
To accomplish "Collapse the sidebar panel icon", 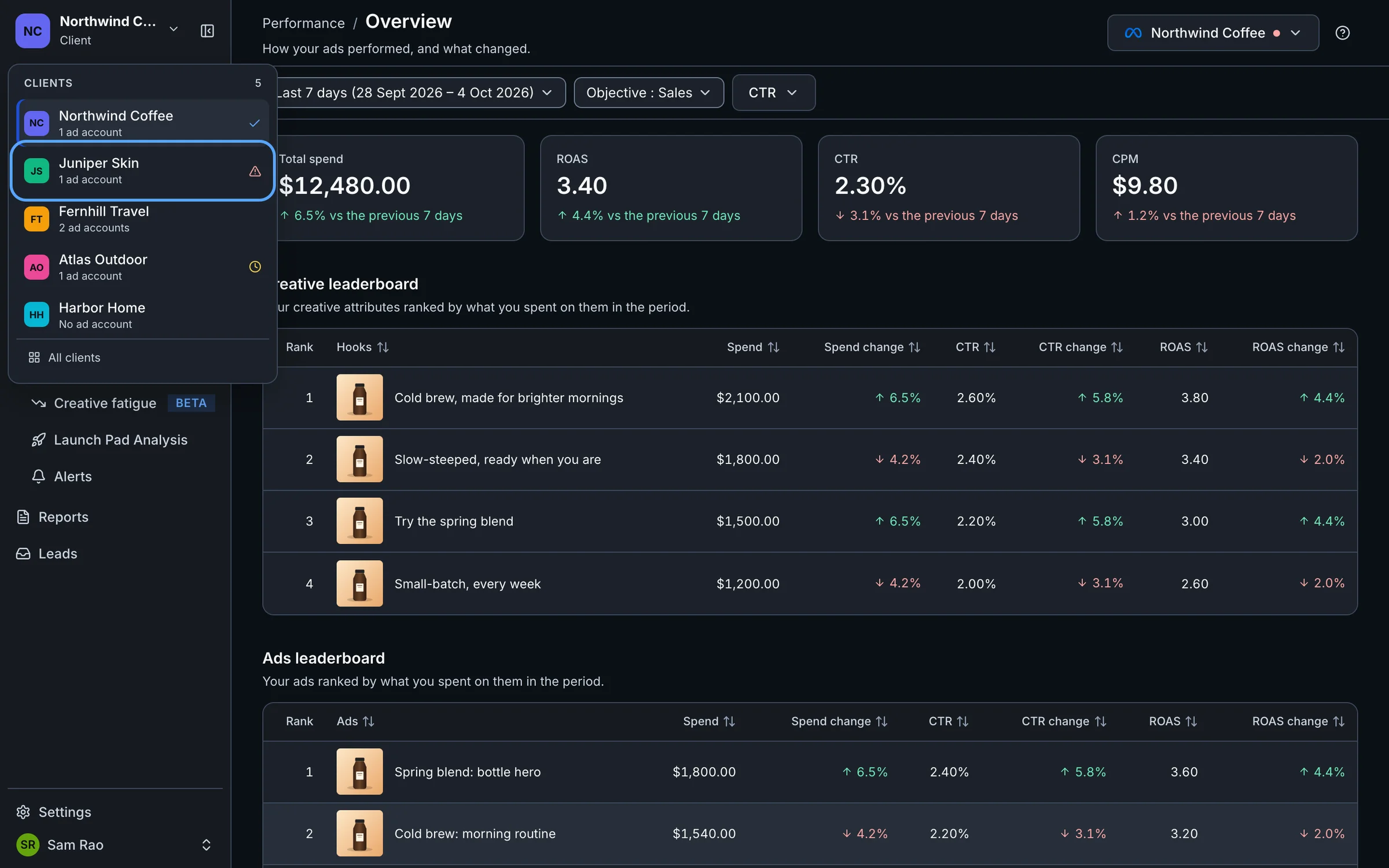I will click(x=207, y=31).
